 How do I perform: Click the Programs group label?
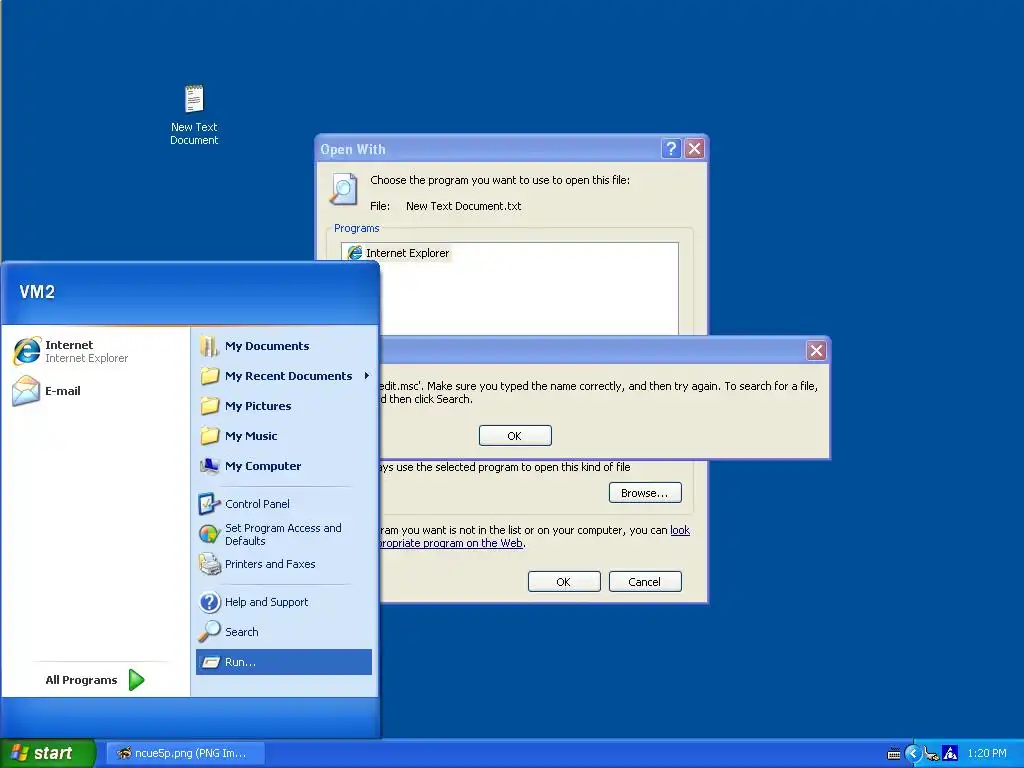point(357,228)
